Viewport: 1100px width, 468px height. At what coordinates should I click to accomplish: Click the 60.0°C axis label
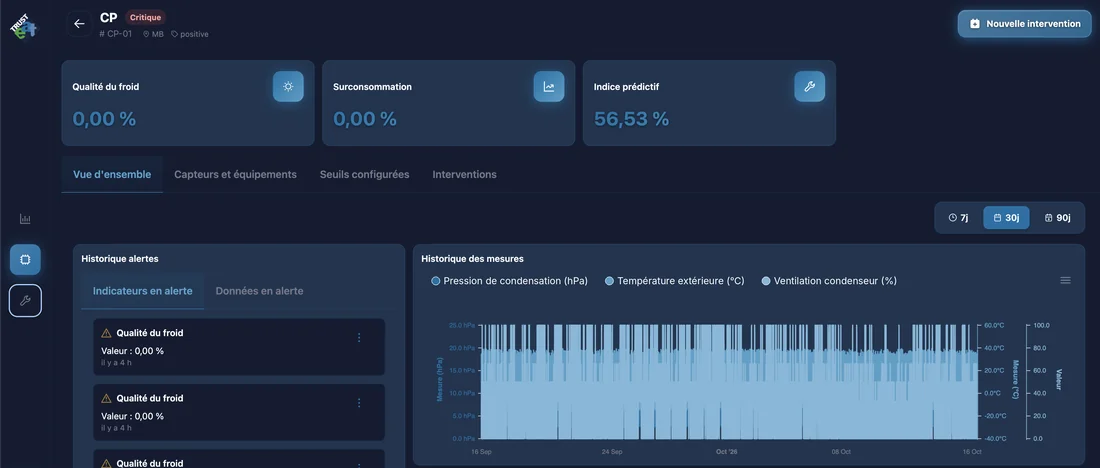(995, 326)
